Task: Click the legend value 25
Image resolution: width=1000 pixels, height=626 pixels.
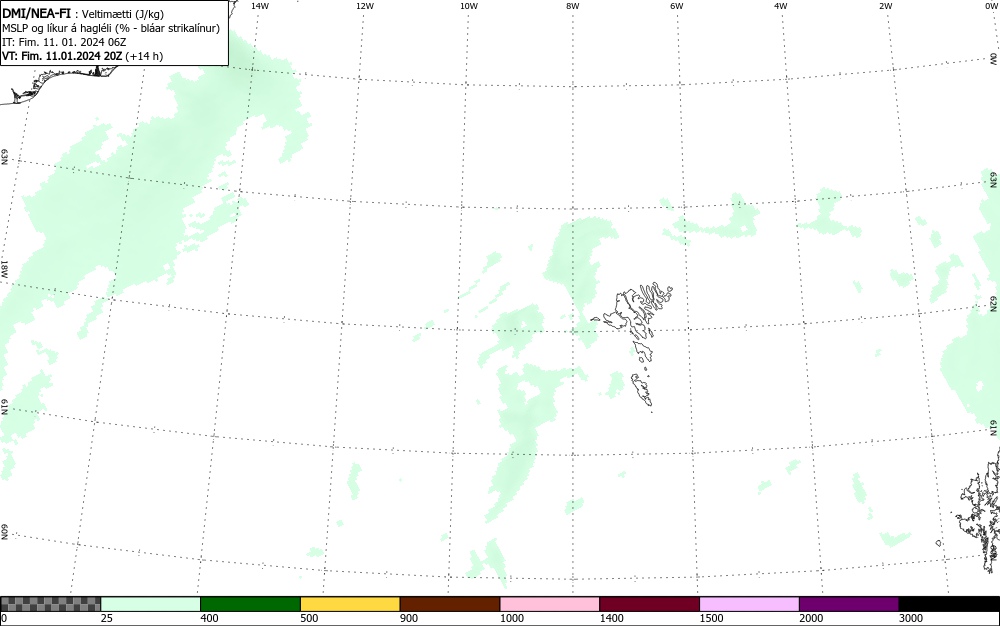Action: [107, 618]
